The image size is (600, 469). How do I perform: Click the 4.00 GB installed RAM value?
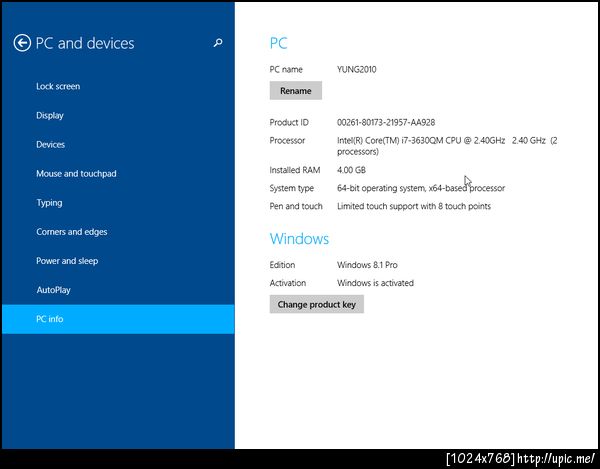[351, 170]
